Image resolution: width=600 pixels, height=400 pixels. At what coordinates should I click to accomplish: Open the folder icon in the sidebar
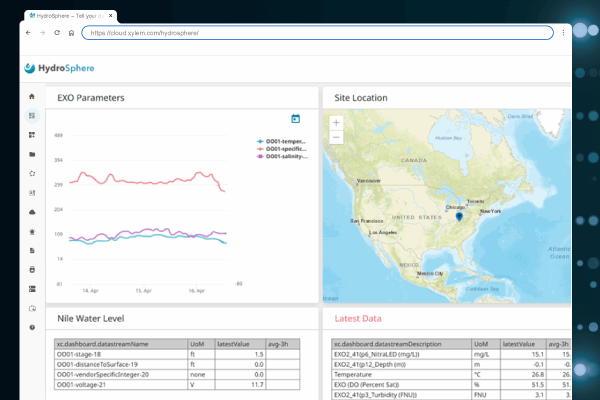(x=32, y=154)
